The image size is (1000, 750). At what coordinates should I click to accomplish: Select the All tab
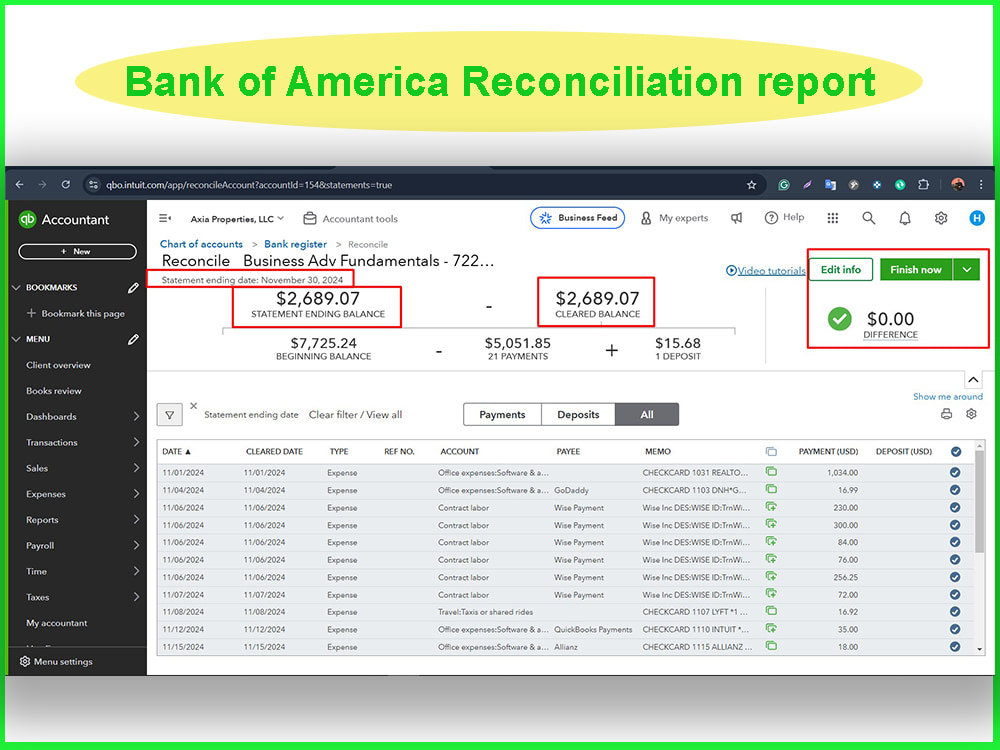(647, 415)
